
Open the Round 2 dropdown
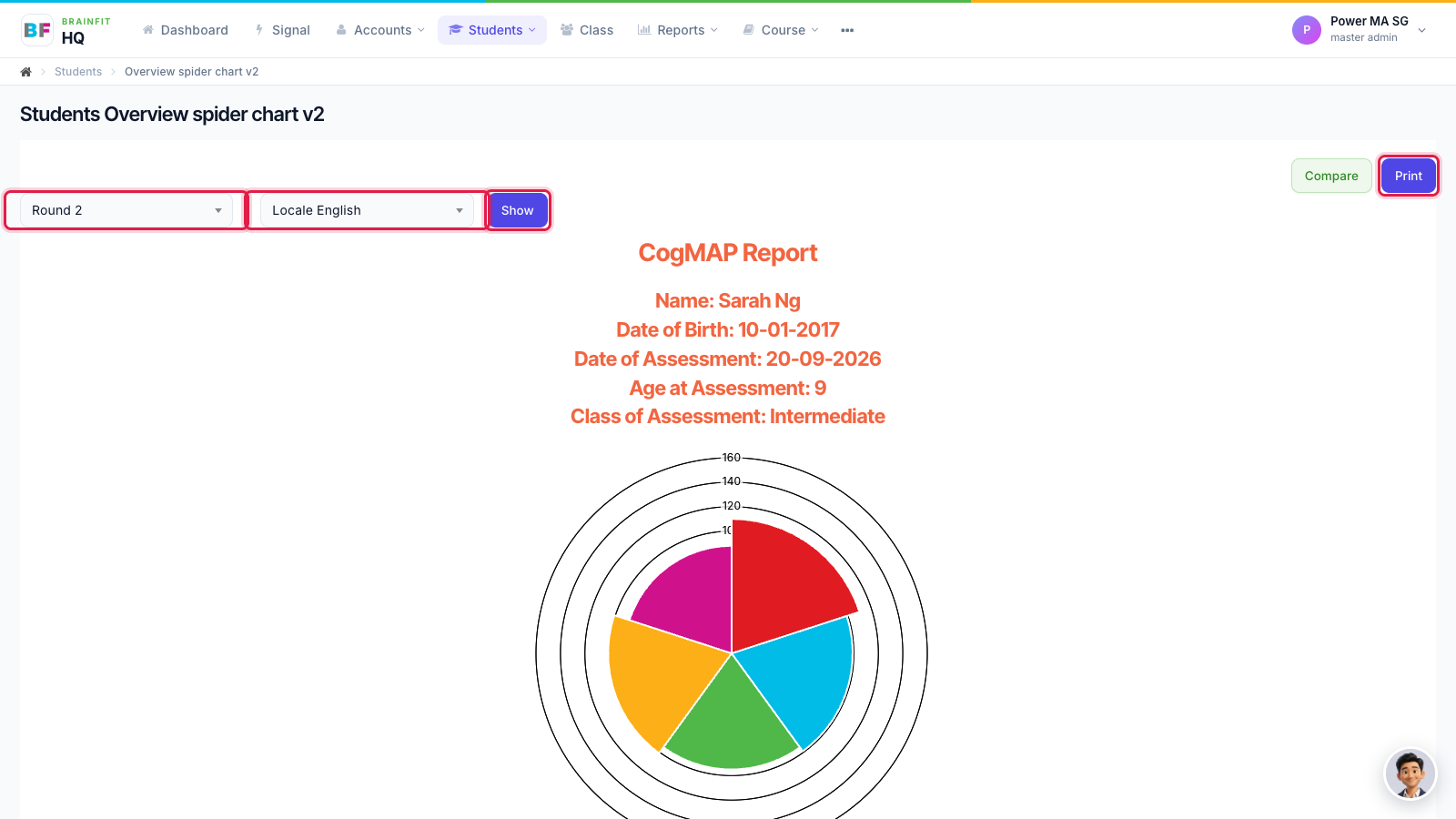pos(126,210)
